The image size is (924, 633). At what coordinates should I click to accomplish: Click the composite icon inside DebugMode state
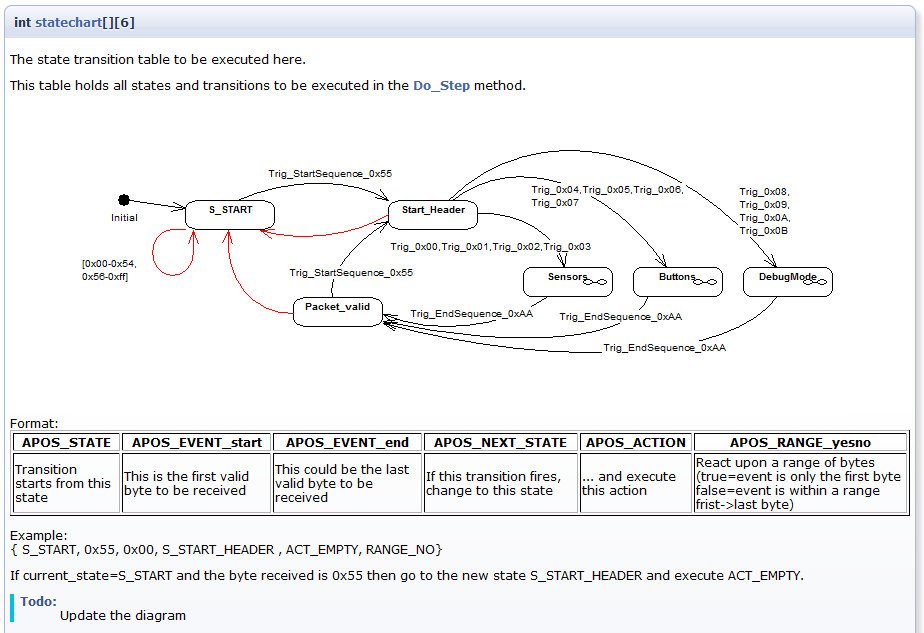pos(817,281)
